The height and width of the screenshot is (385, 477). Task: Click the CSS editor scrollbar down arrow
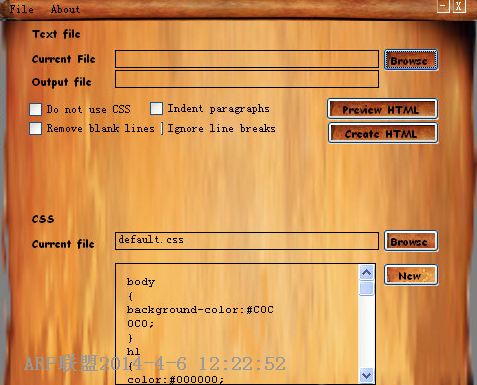(366, 376)
